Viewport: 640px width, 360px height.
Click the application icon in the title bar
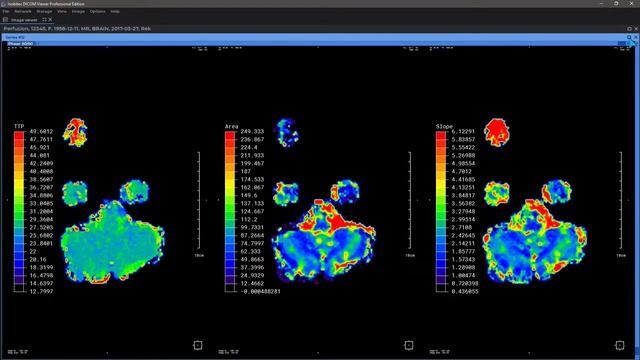click(4, 4)
